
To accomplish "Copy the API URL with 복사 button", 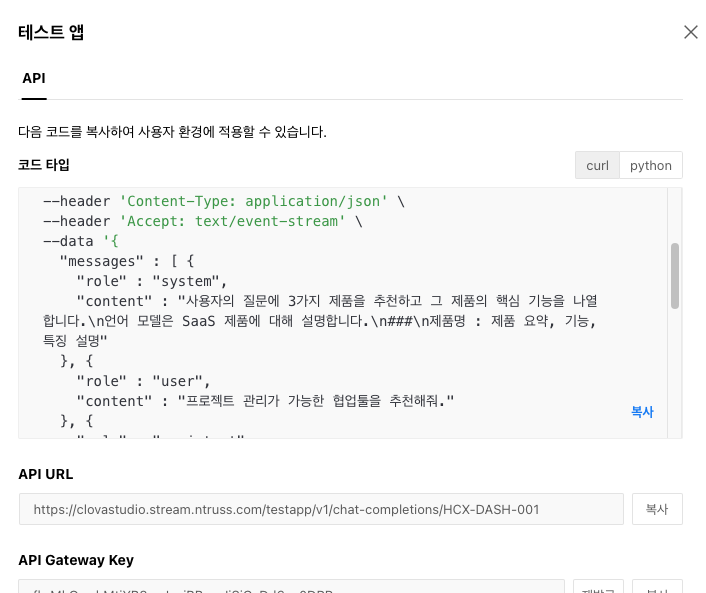I will (x=657, y=509).
